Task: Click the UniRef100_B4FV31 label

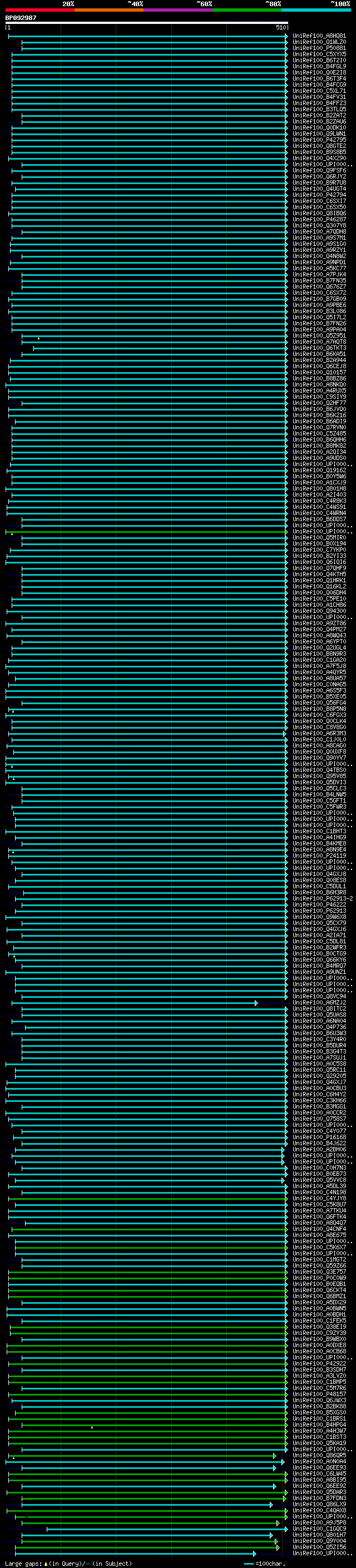Action: [x=319, y=97]
